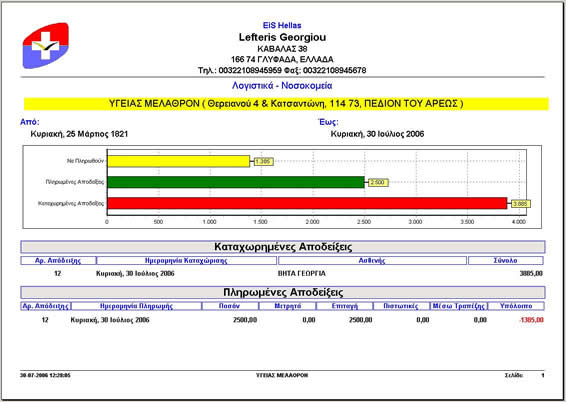Click the 'Ποσόν' column header
Viewport: 566px width, 402px height.
point(230,306)
